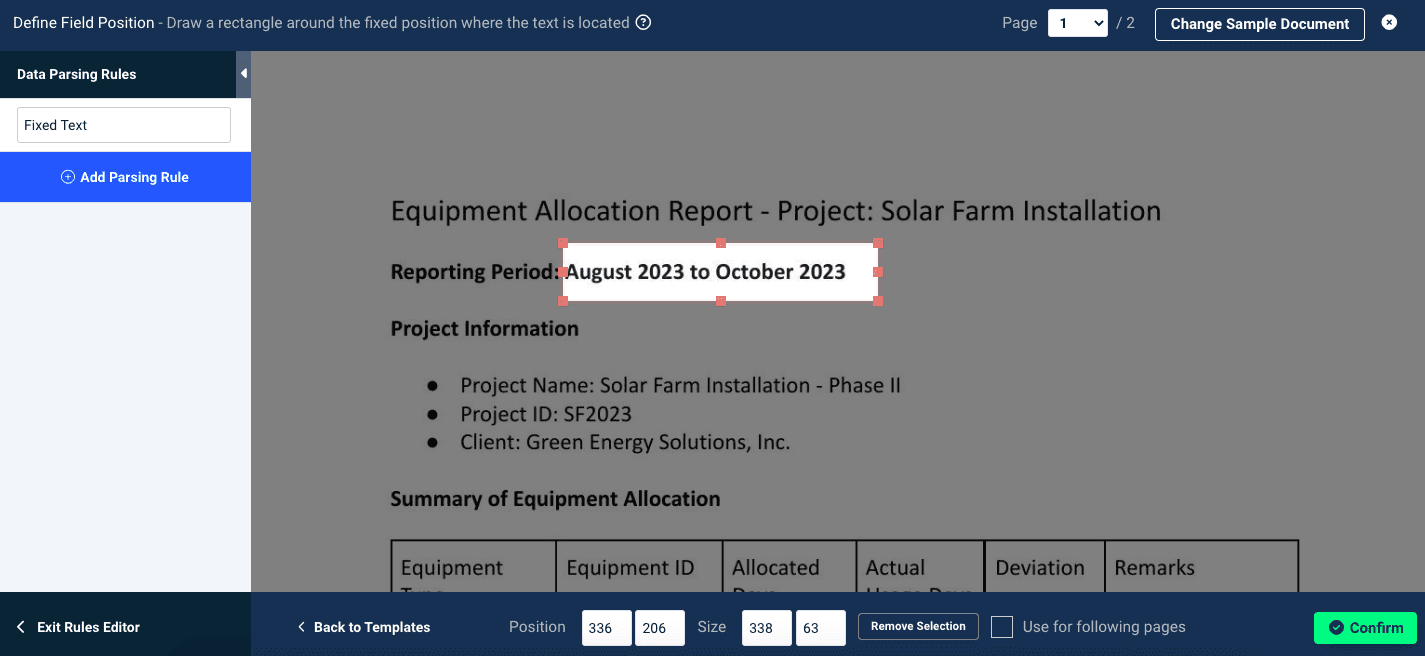
Task: Click the Size height input field
Action: coord(820,628)
